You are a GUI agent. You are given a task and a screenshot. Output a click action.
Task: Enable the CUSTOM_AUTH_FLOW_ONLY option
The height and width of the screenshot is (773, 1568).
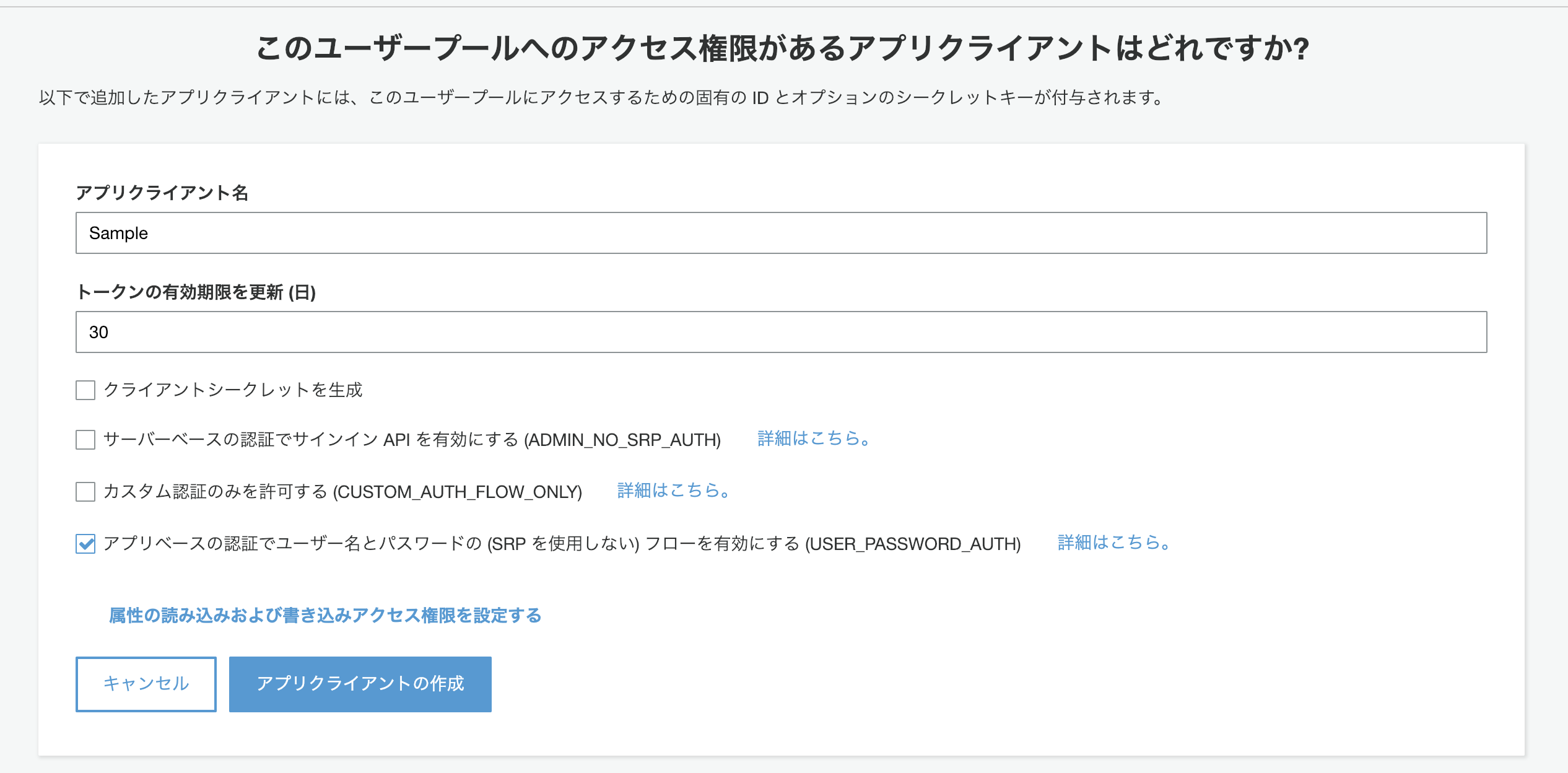(84, 491)
